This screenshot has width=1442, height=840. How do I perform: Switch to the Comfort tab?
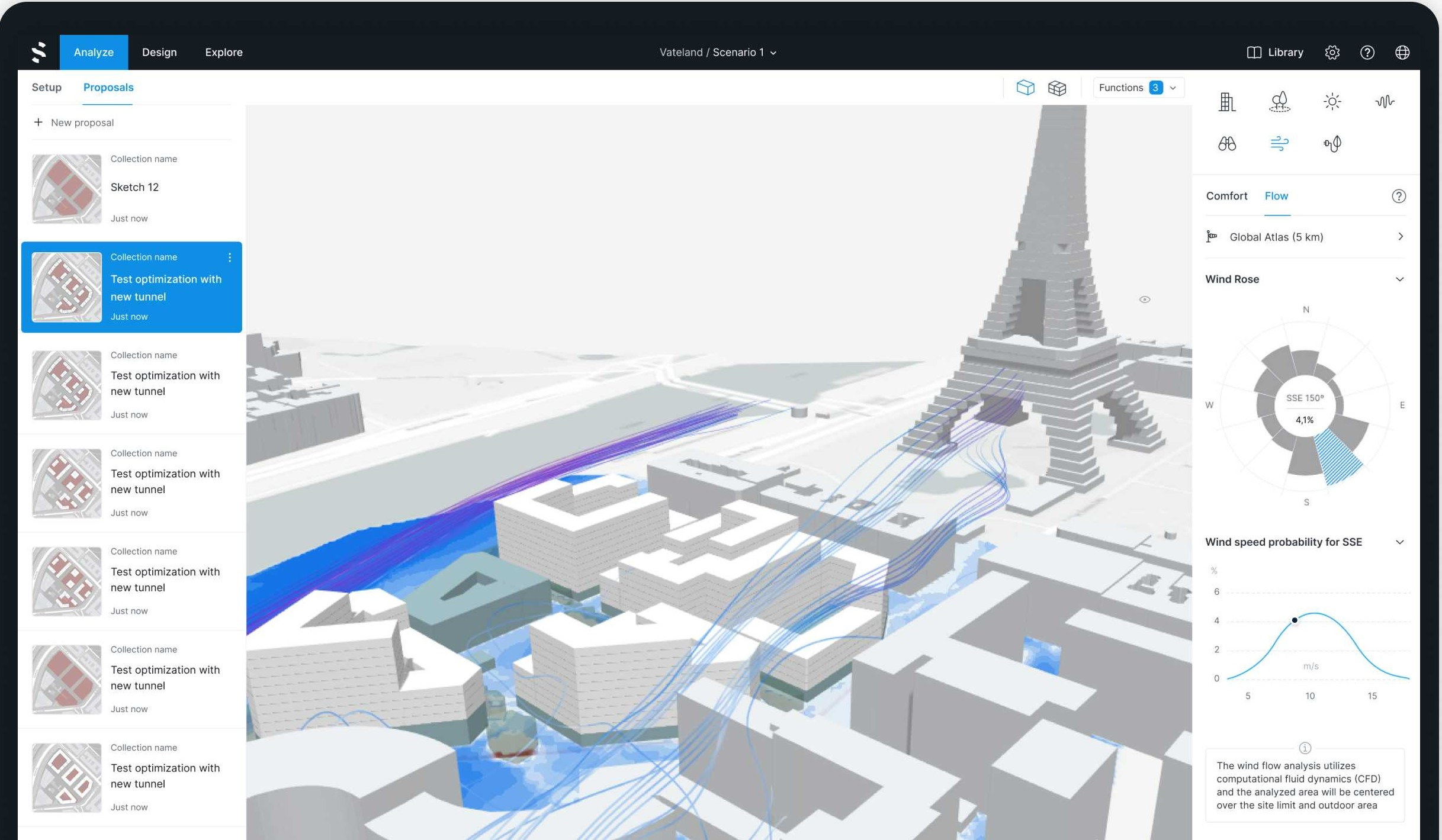coord(1226,196)
